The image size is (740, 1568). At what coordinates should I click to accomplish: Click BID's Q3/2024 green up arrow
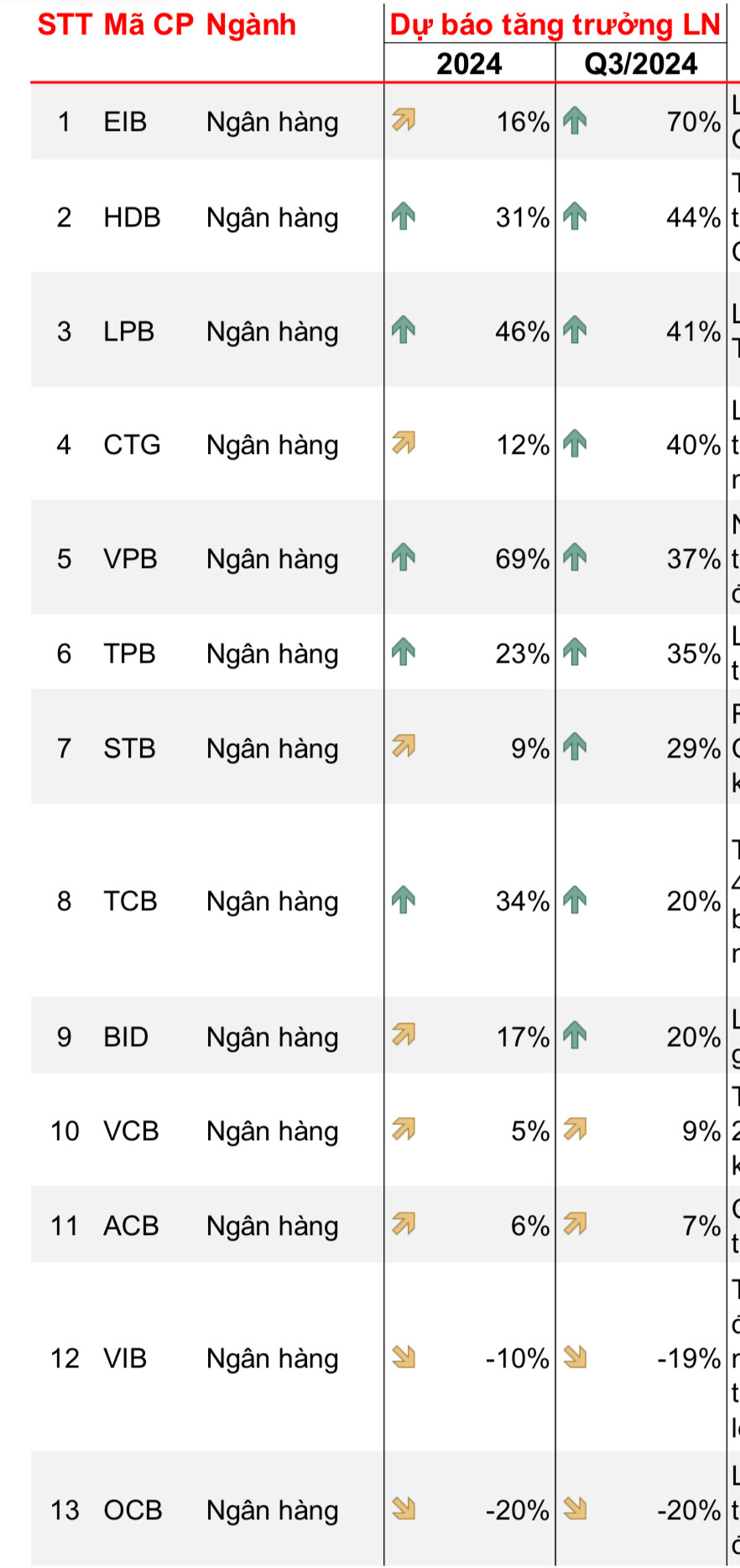pos(575,1035)
